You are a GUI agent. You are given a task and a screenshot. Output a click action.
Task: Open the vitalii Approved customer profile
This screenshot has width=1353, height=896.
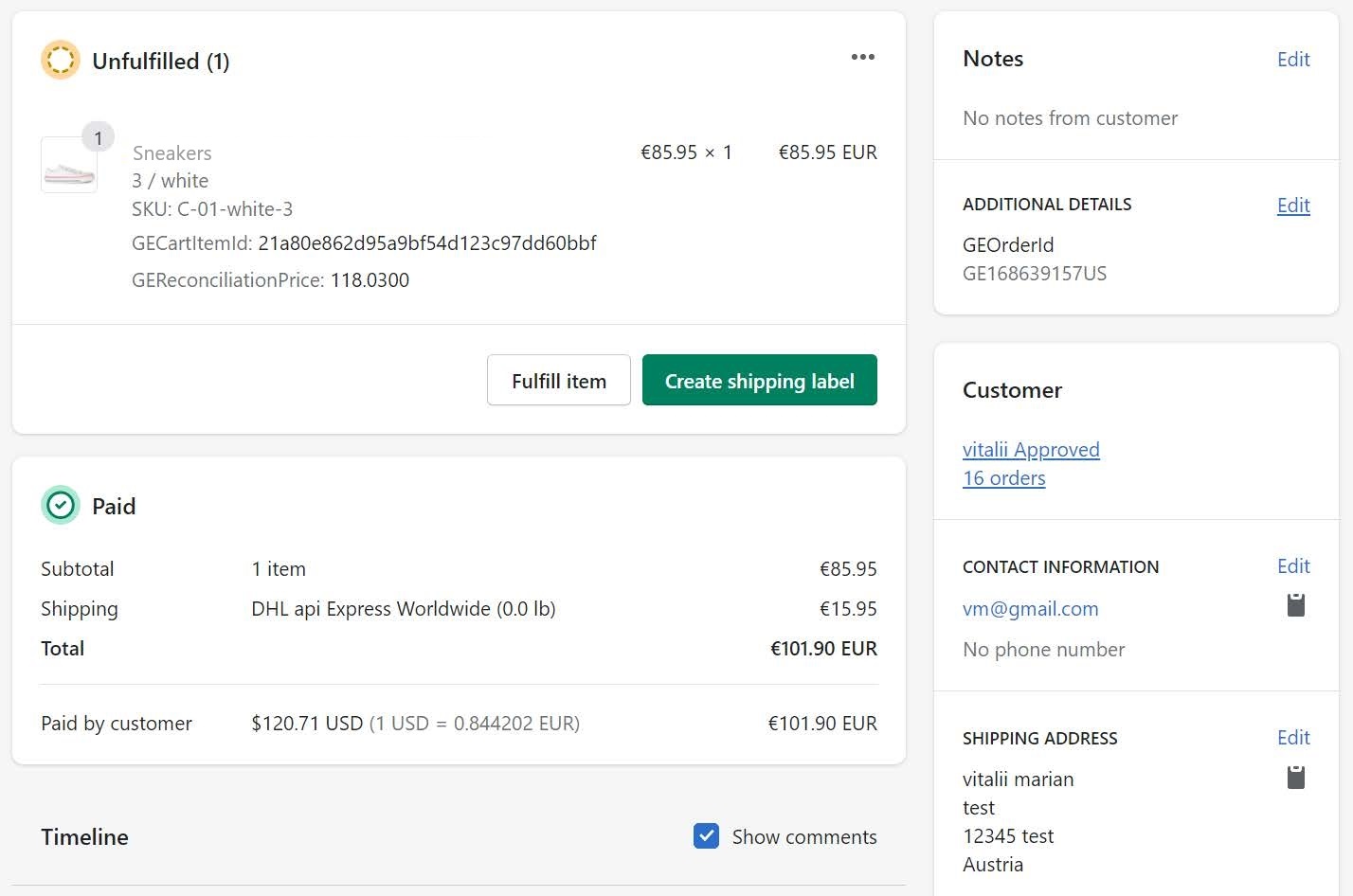[1031, 450]
